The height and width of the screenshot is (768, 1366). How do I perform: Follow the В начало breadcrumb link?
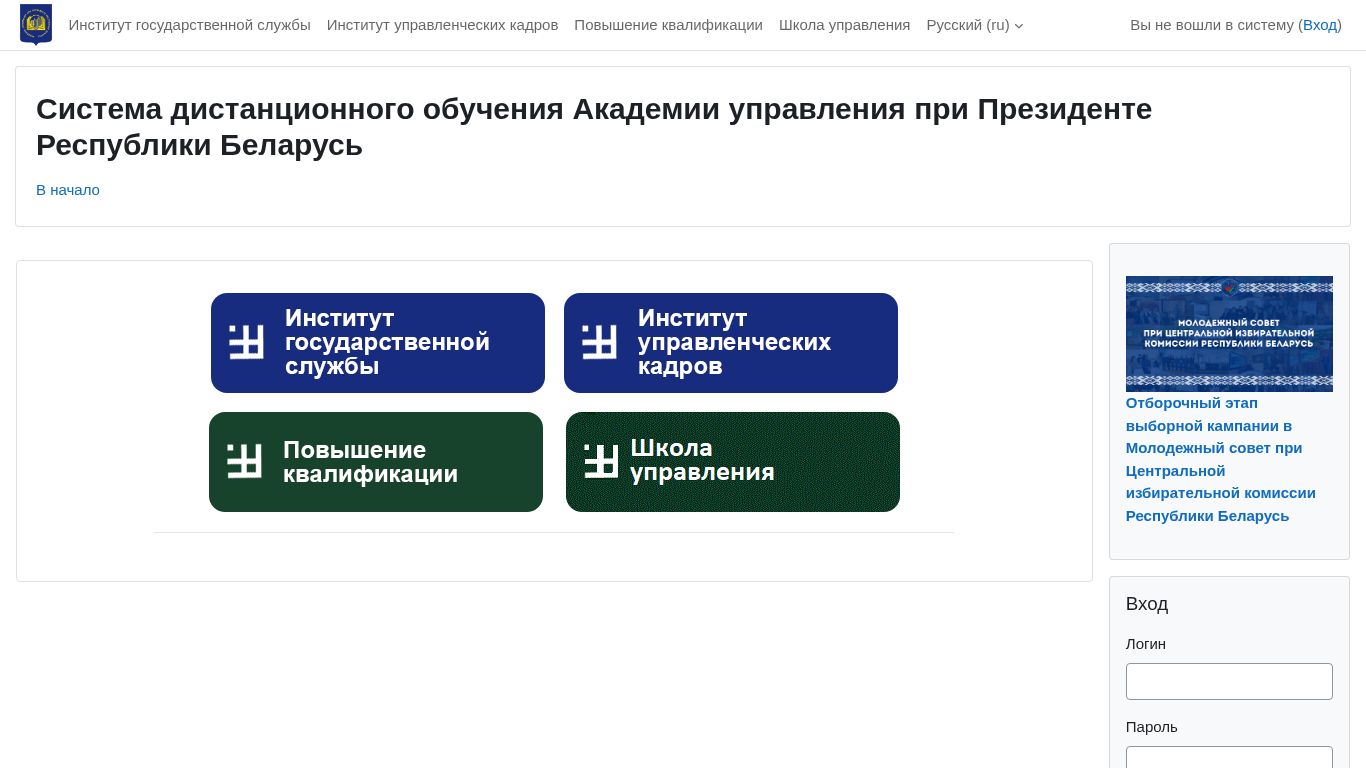click(68, 190)
